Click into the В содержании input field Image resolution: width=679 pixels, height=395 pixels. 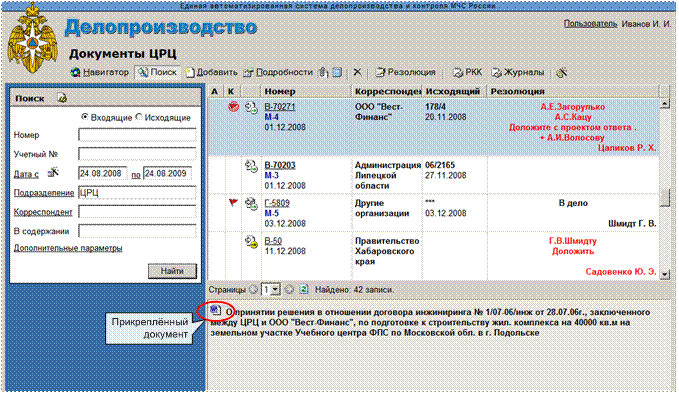(x=137, y=230)
